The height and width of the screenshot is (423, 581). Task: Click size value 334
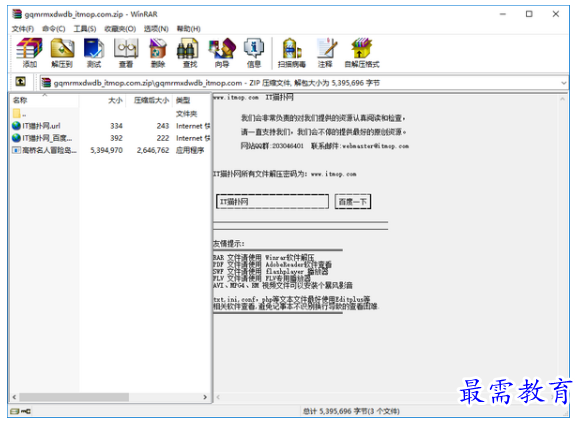point(116,126)
